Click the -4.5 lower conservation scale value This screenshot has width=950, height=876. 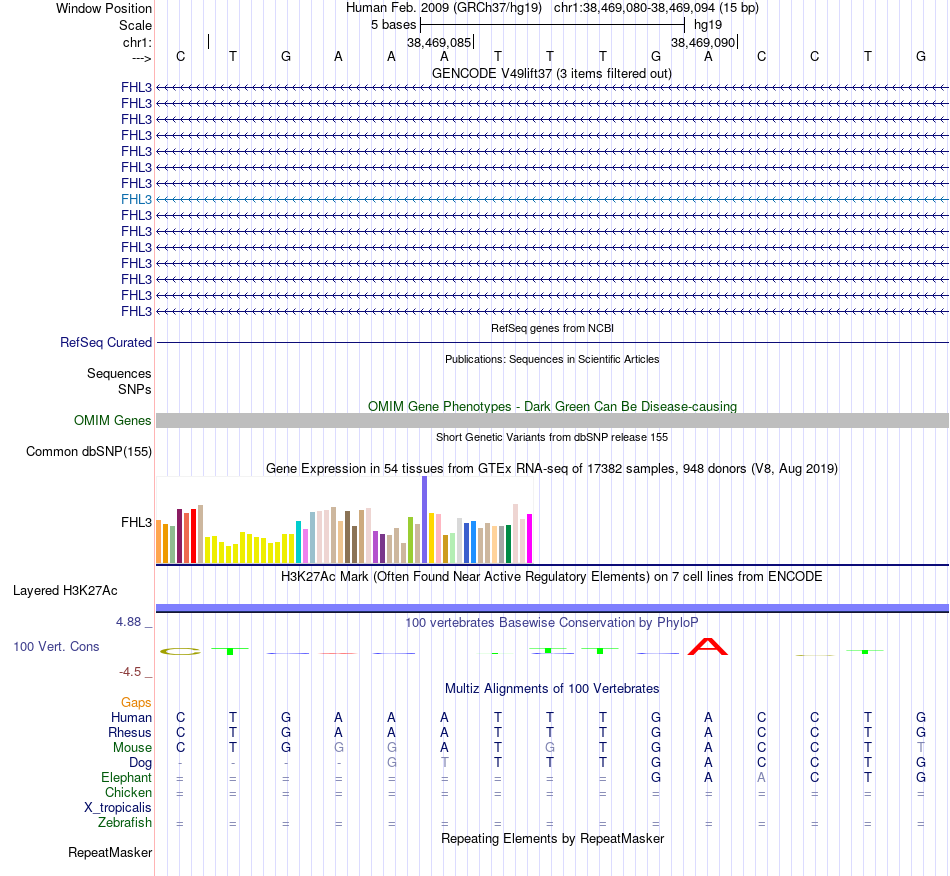[130, 672]
